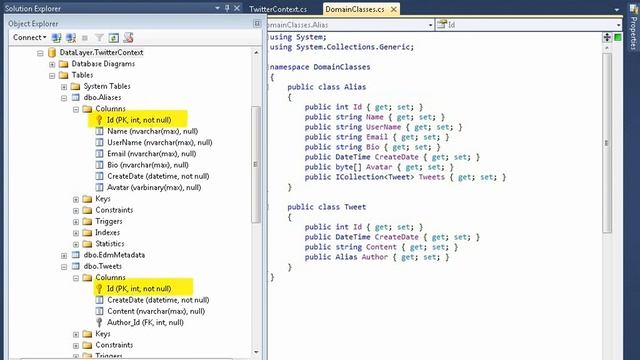Collapse the dbo.Tweets table node
640x360 pixels.
coord(64,267)
